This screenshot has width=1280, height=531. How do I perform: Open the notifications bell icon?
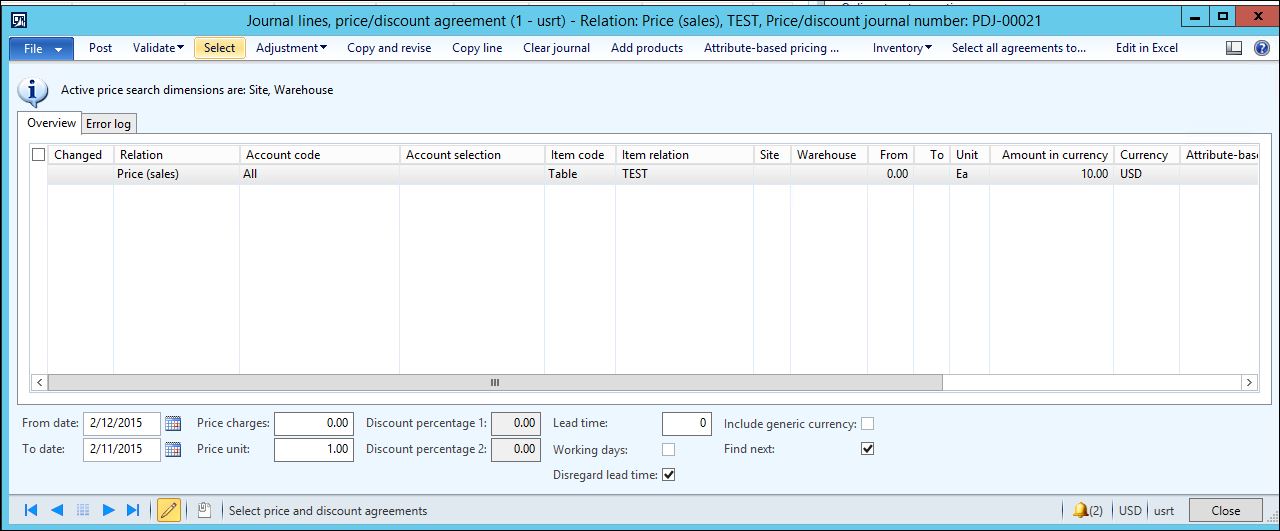click(1080, 510)
